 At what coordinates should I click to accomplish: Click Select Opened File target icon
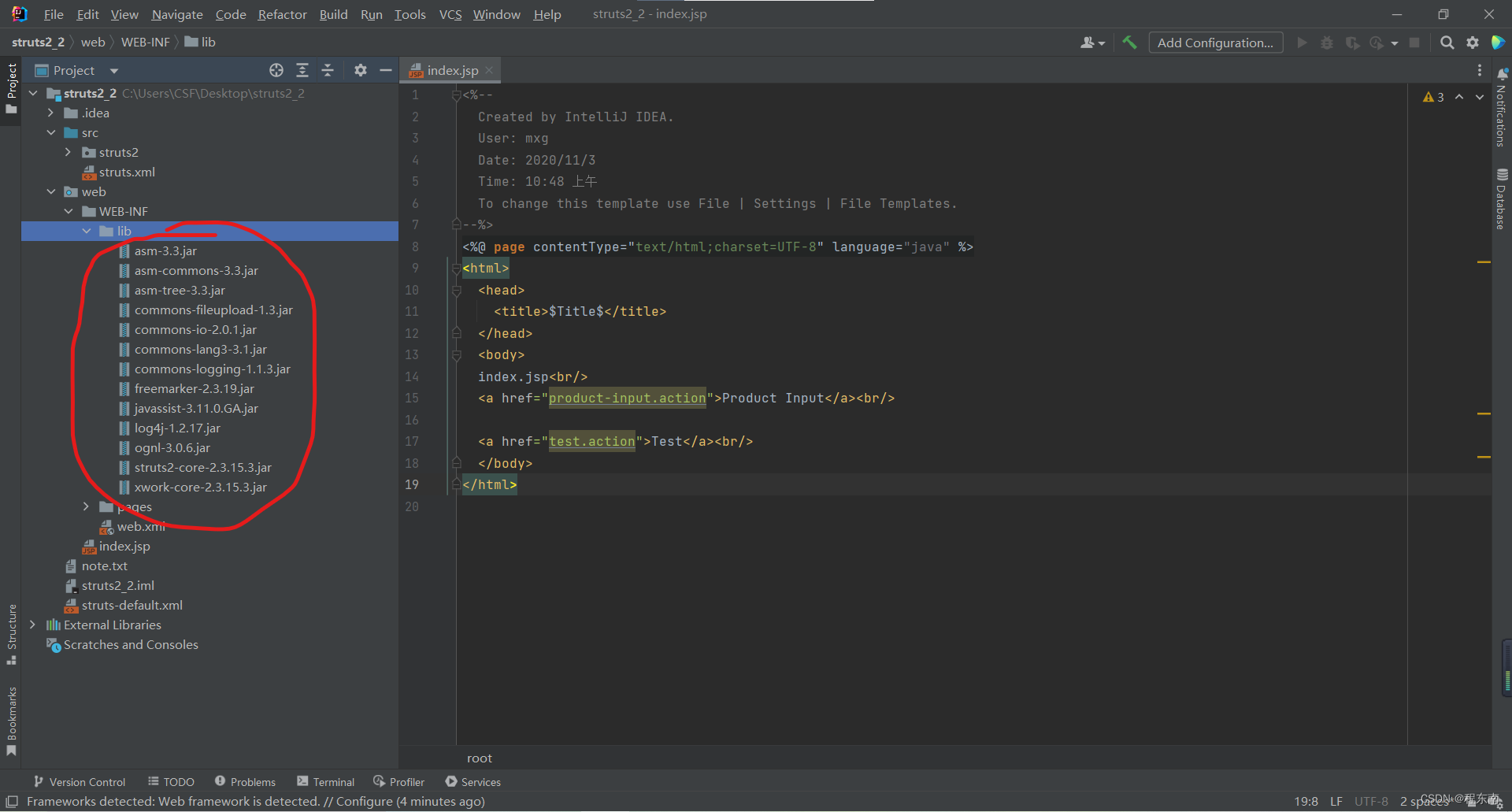(x=276, y=70)
